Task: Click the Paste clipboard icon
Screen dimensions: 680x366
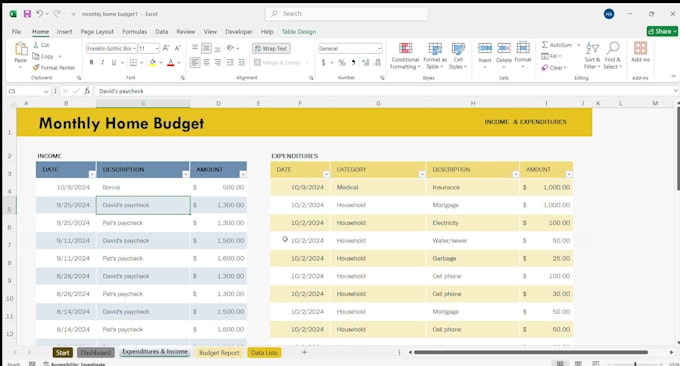Action: click(x=21, y=49)
